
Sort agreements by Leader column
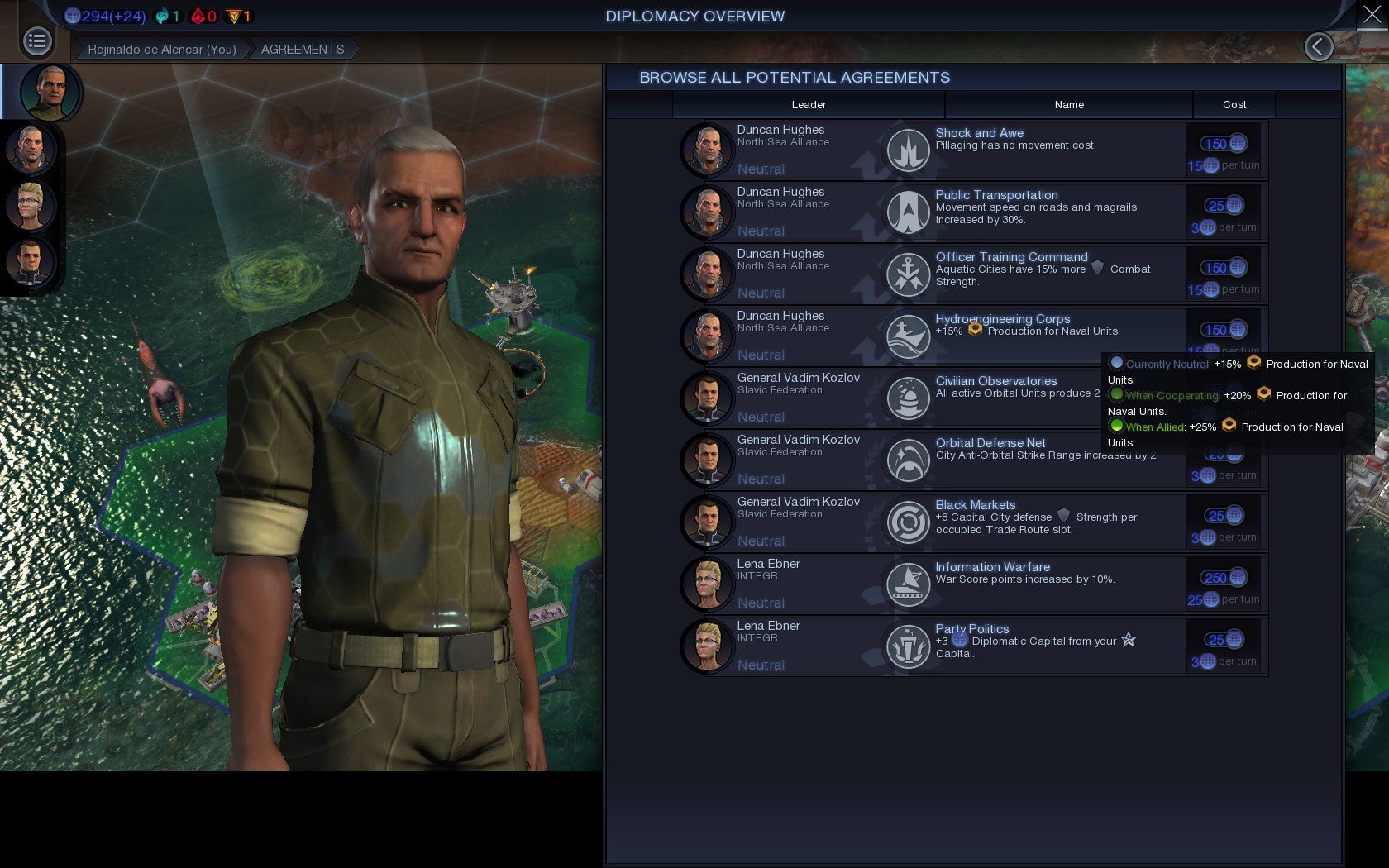809,105
